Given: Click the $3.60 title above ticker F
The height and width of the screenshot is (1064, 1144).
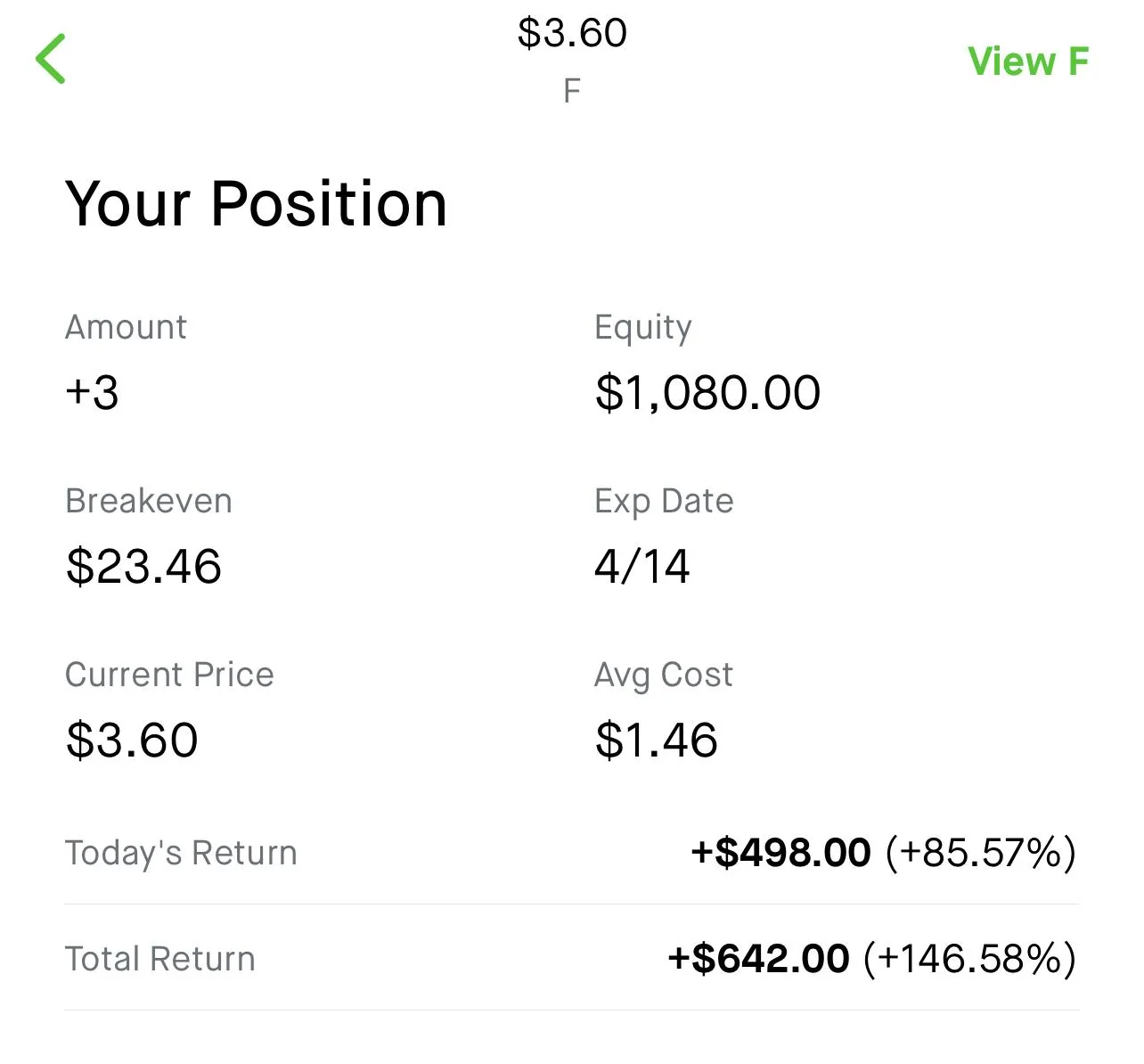Looking at the screenshot, I should click(x=572, y=34).
